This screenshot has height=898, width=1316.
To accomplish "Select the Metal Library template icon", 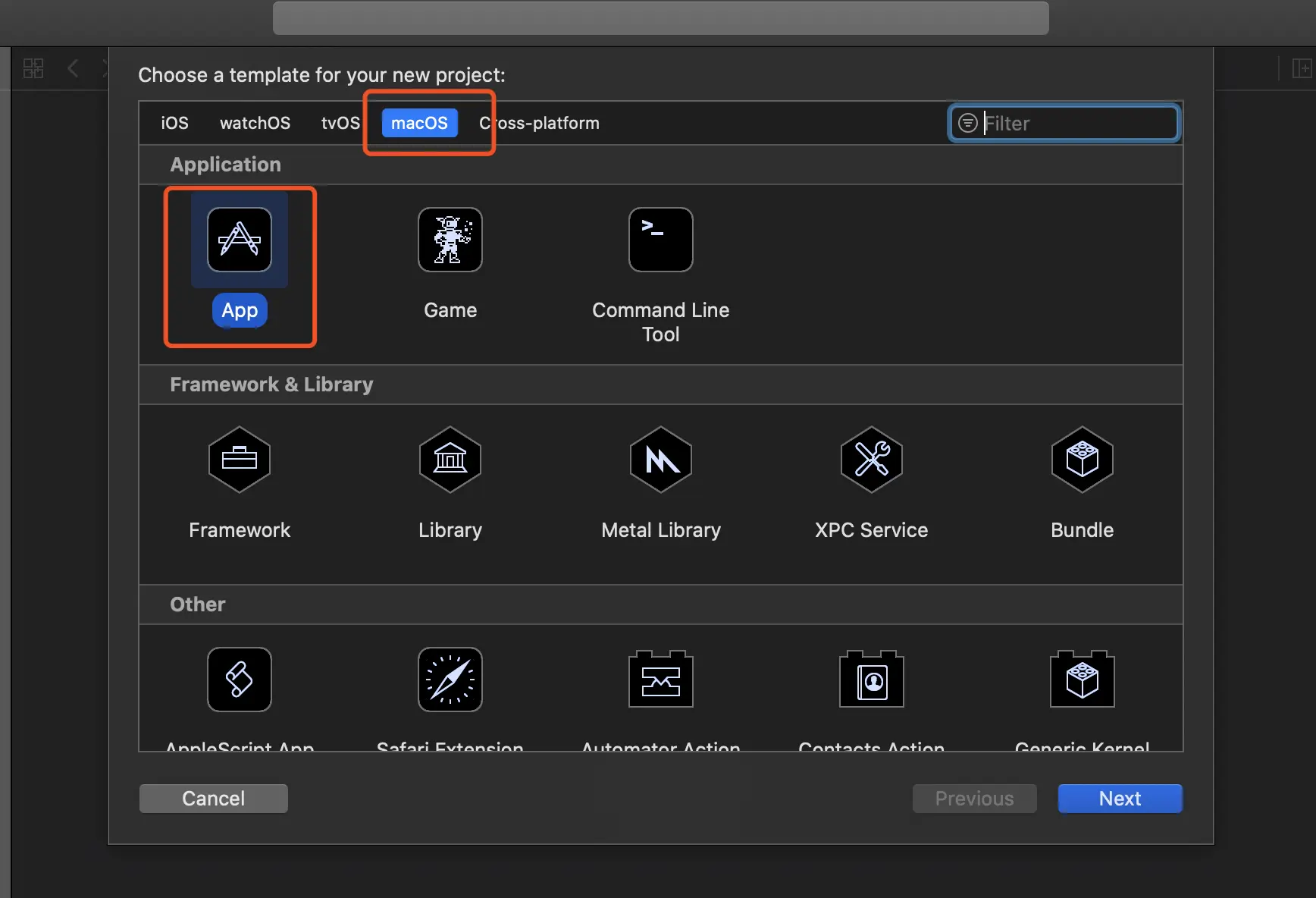I will tap(661, 460).
